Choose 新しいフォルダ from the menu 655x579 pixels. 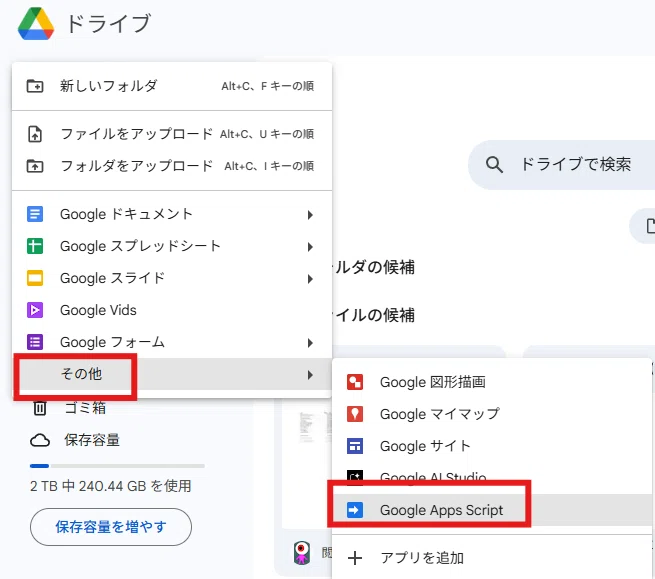(172, 86)
